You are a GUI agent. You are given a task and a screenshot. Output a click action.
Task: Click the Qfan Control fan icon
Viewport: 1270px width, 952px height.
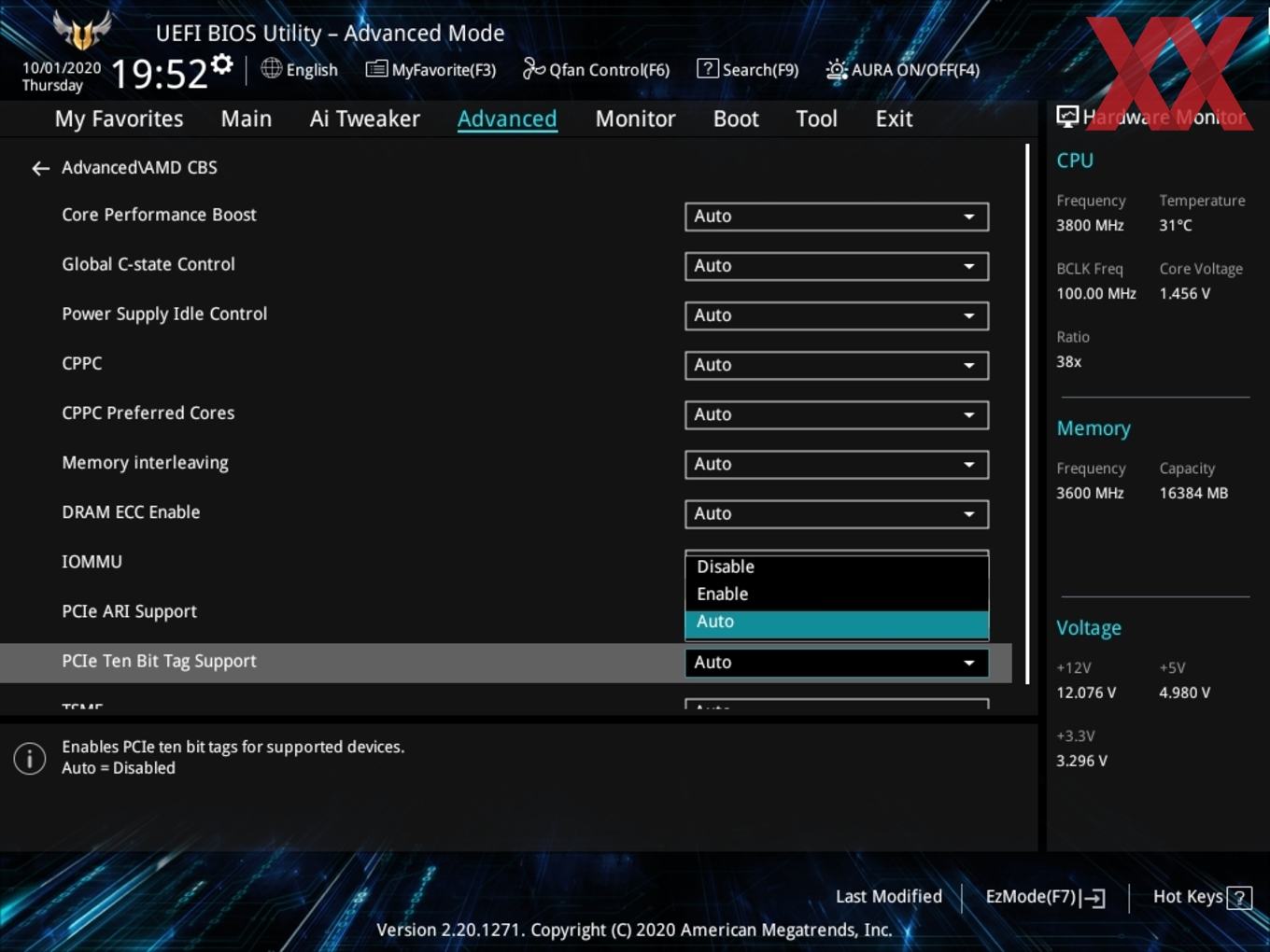click(x=533, y=68)
